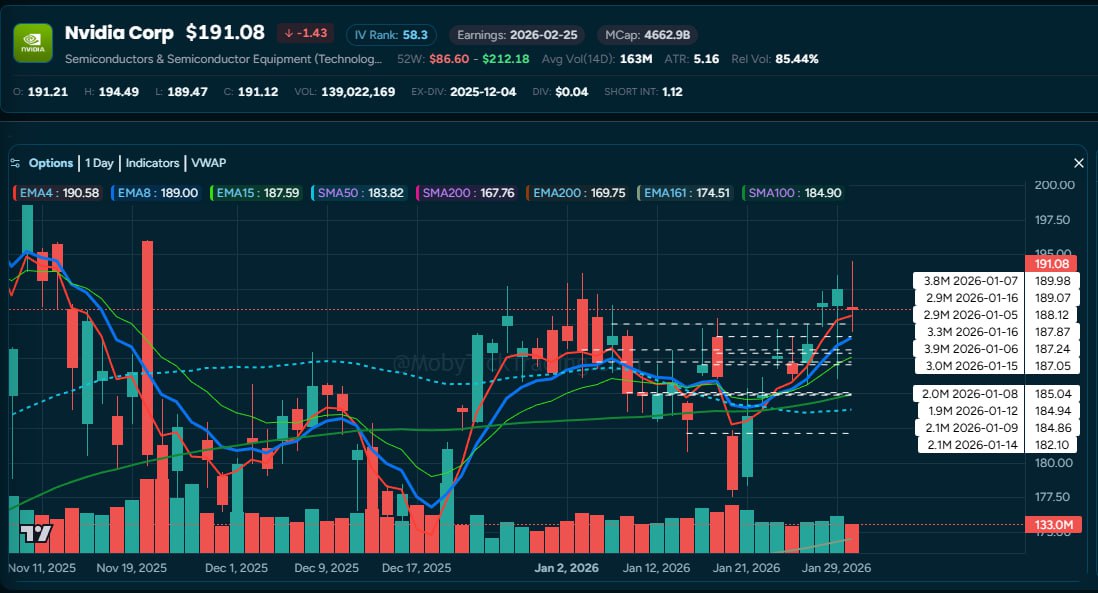1098x593 pixels.
Task: Hide the SMA200 indicator
Action: (x=466, y=192)
